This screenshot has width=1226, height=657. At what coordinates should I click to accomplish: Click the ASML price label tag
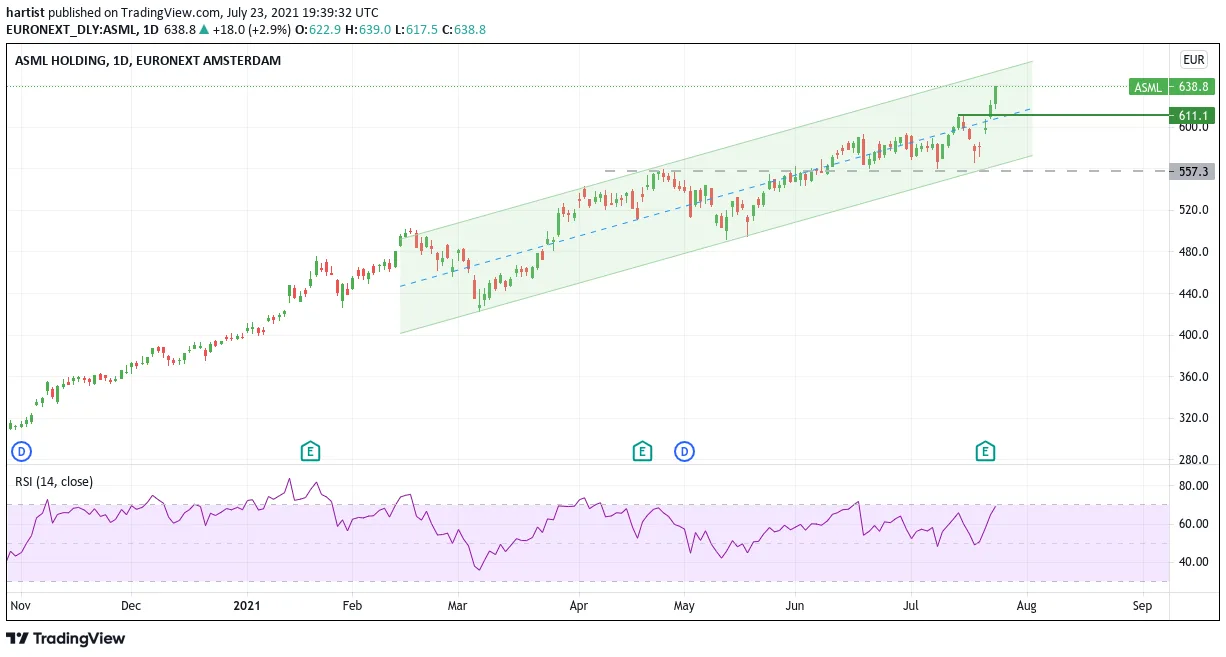pyautogui.click(x=1148, y=87)
